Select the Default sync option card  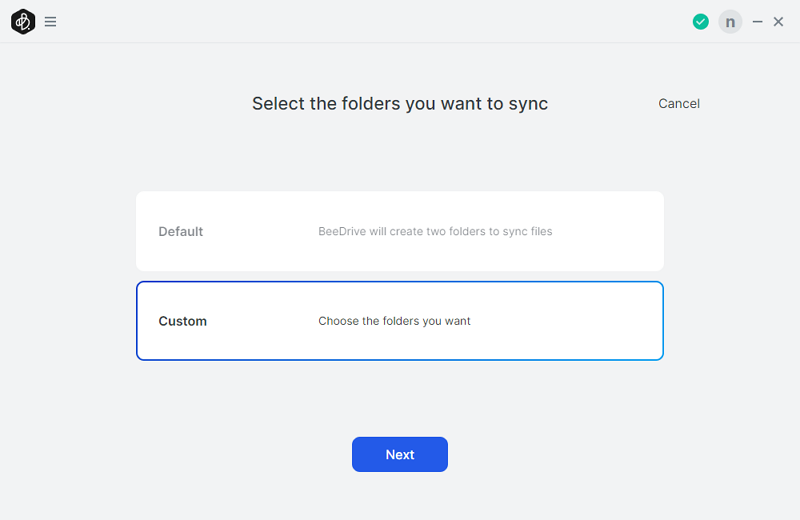[x=399, y=231]
